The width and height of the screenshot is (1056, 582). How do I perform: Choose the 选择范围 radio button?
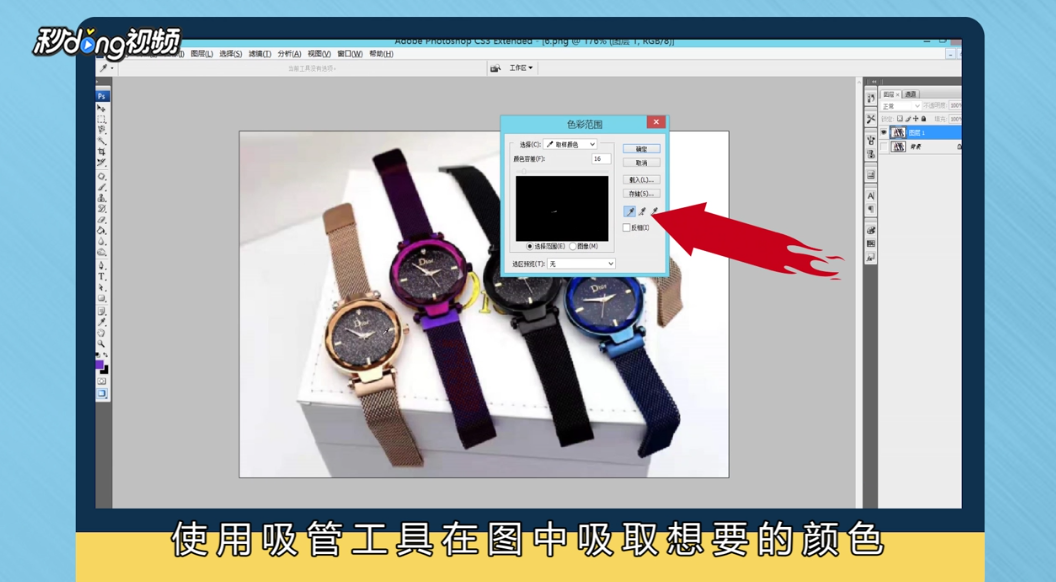tap(530, 247)
